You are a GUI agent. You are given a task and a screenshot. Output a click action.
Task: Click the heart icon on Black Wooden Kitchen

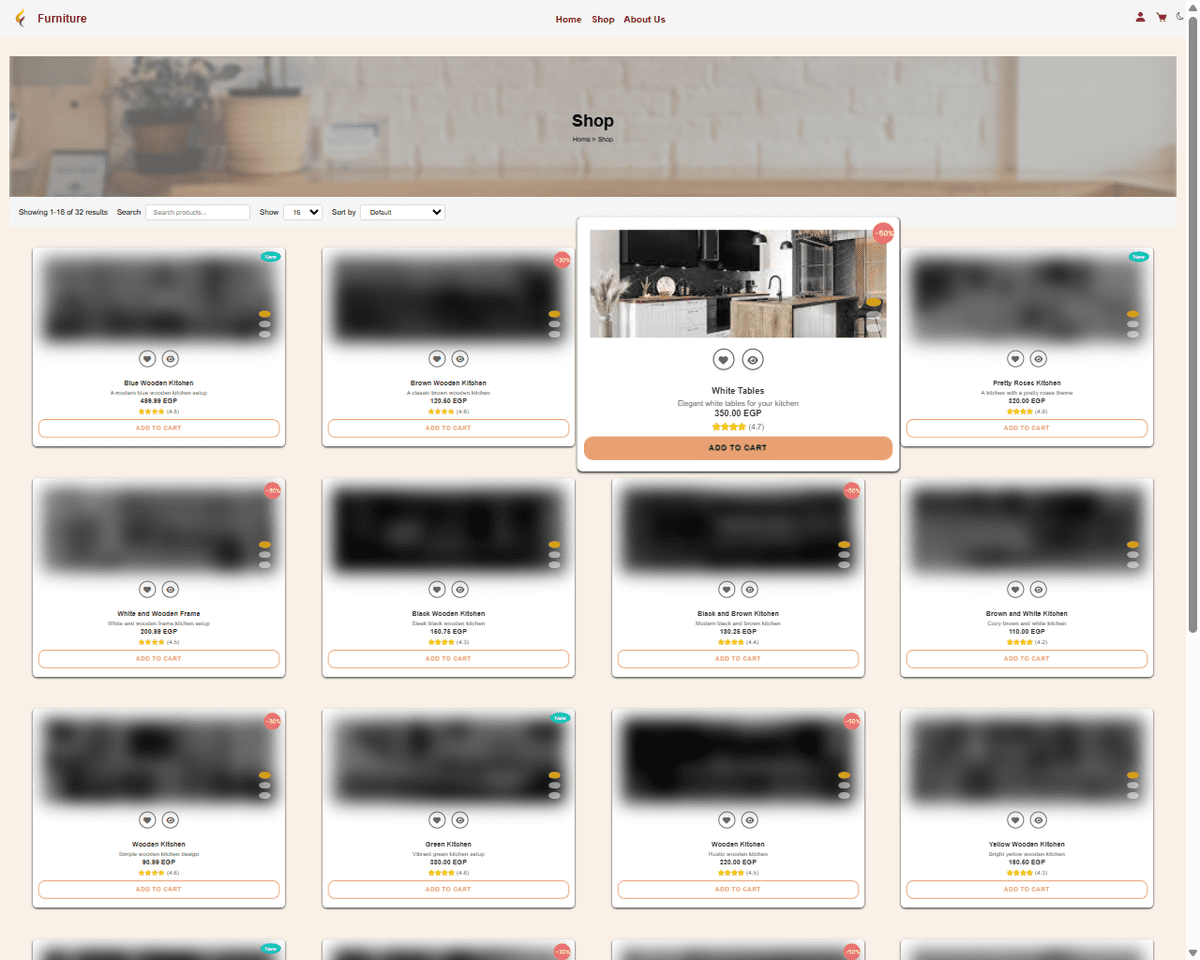pos(437,589)
